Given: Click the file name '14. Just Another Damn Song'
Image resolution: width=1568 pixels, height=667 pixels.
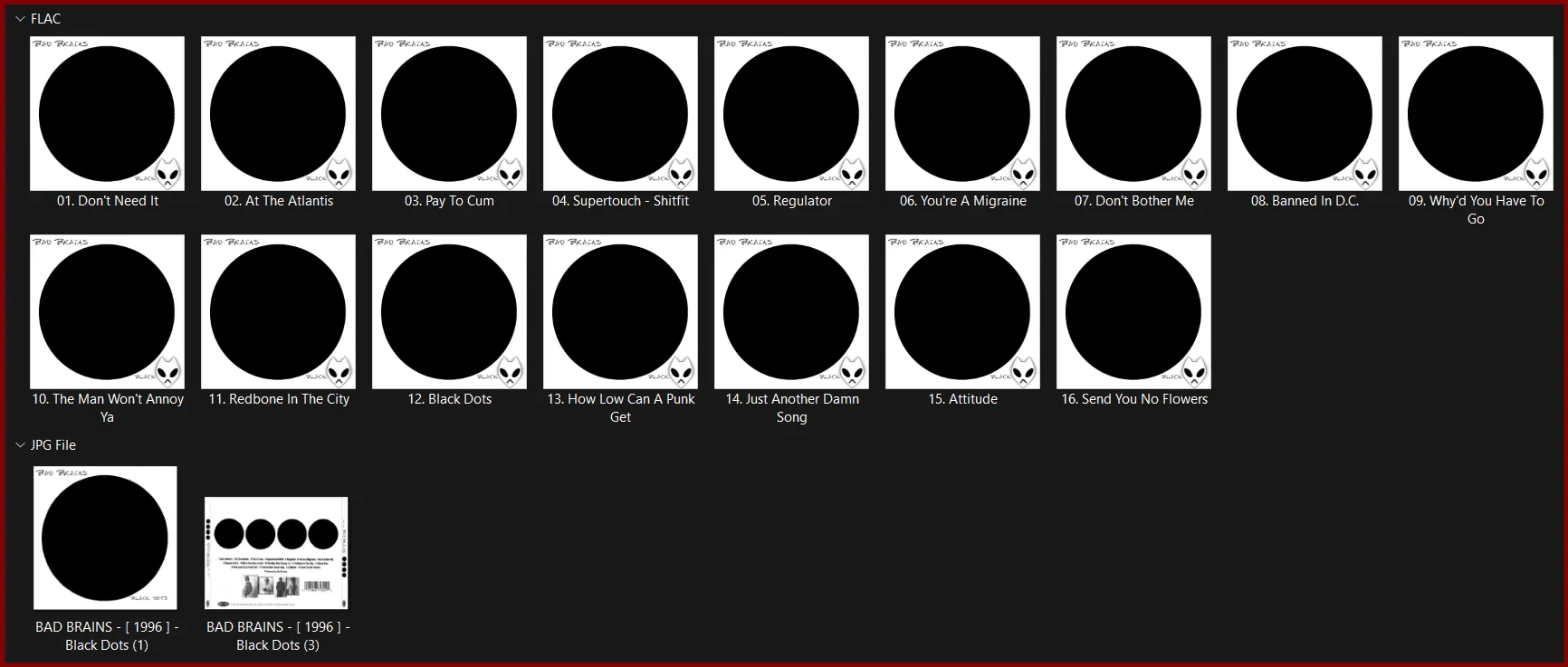Looking at the screenshot, I should 791,408.
